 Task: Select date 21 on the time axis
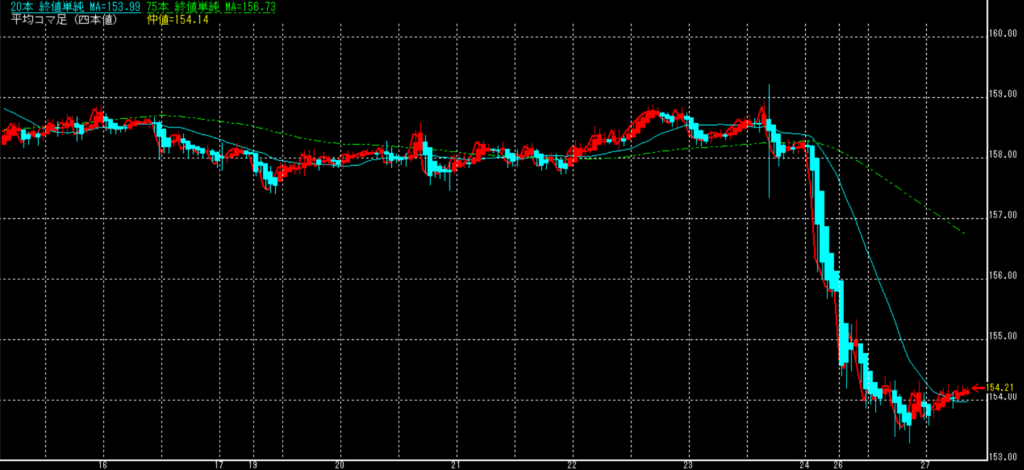point(456,464)
